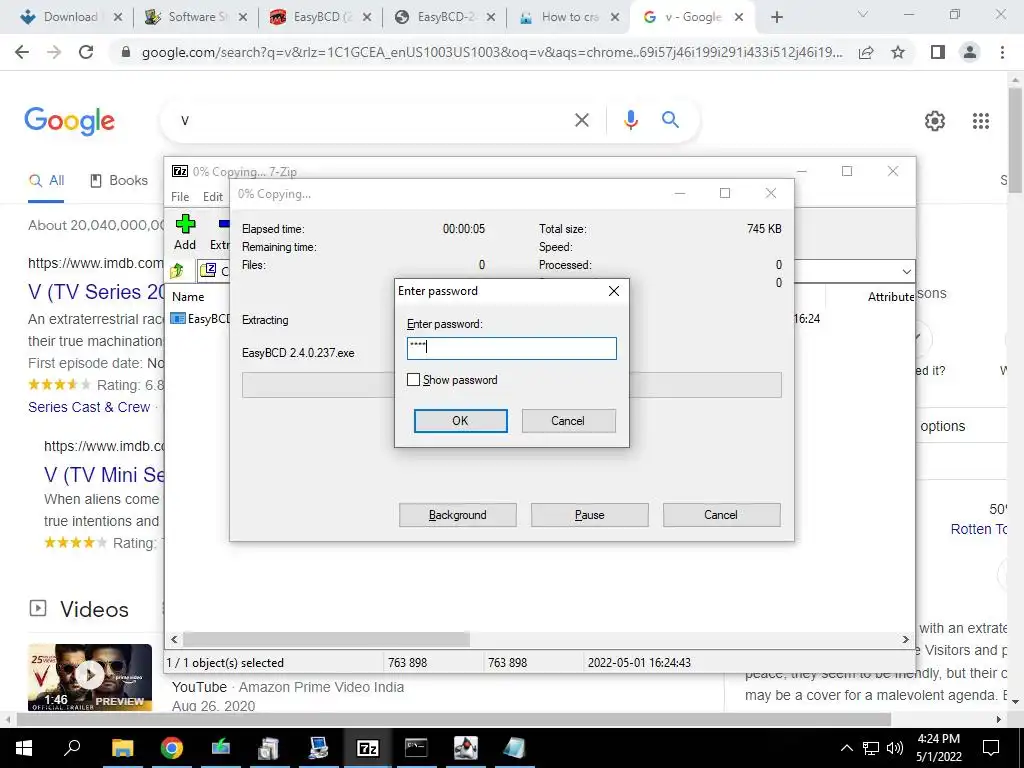The height and width of the screenshot is (768, 1024).
Task: Send the extraction to Background
Action: (x=458, y=515)
